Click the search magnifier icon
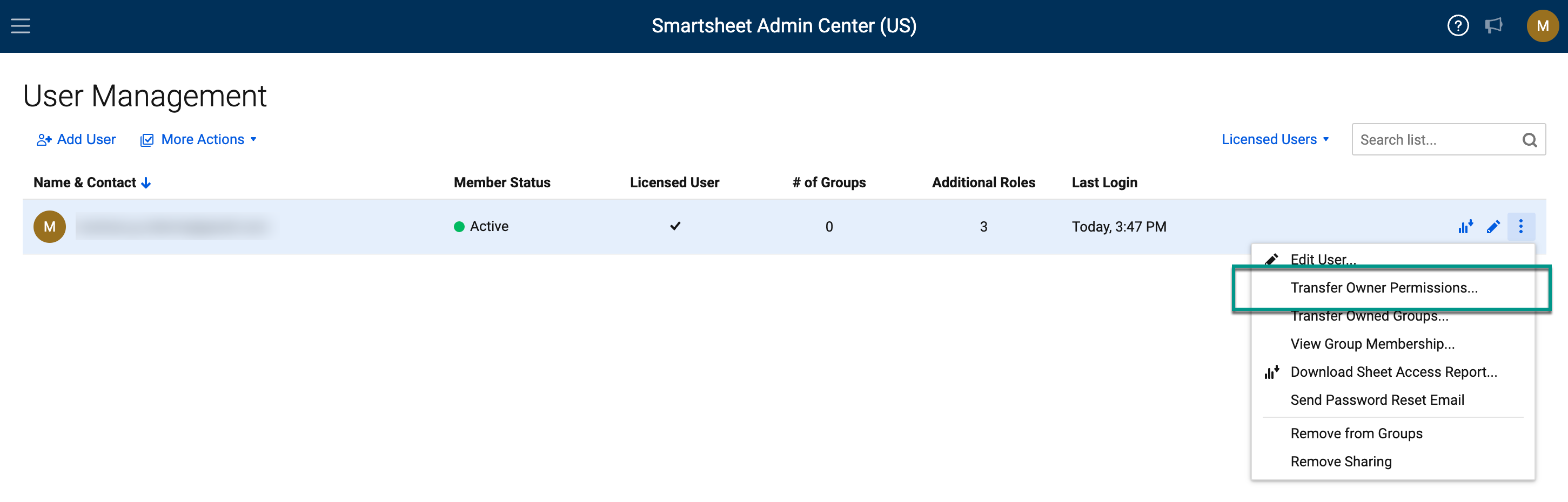 [x=1529, y=140]
